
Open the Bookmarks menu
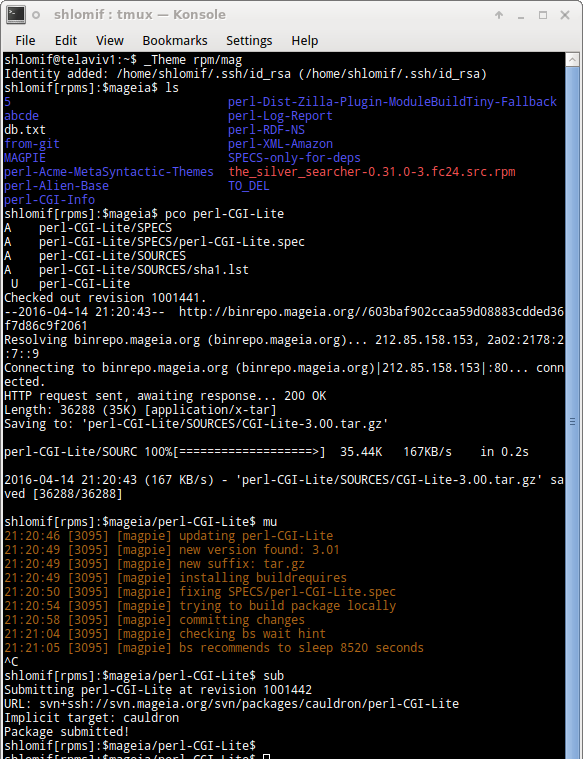[x=175, y=41]
